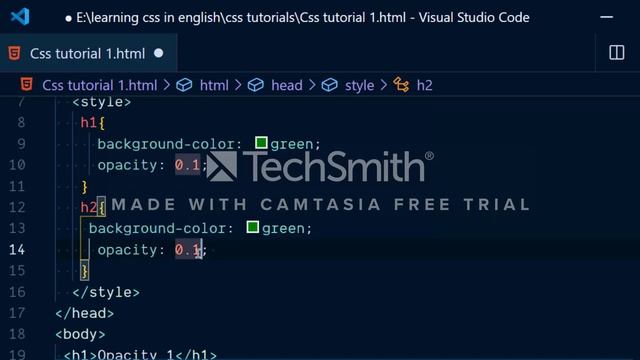The height and width of the screenshot is (360, 640).
Task: Click the HTML5 icon in the breadcrumb bar
Action: (27, 84)
